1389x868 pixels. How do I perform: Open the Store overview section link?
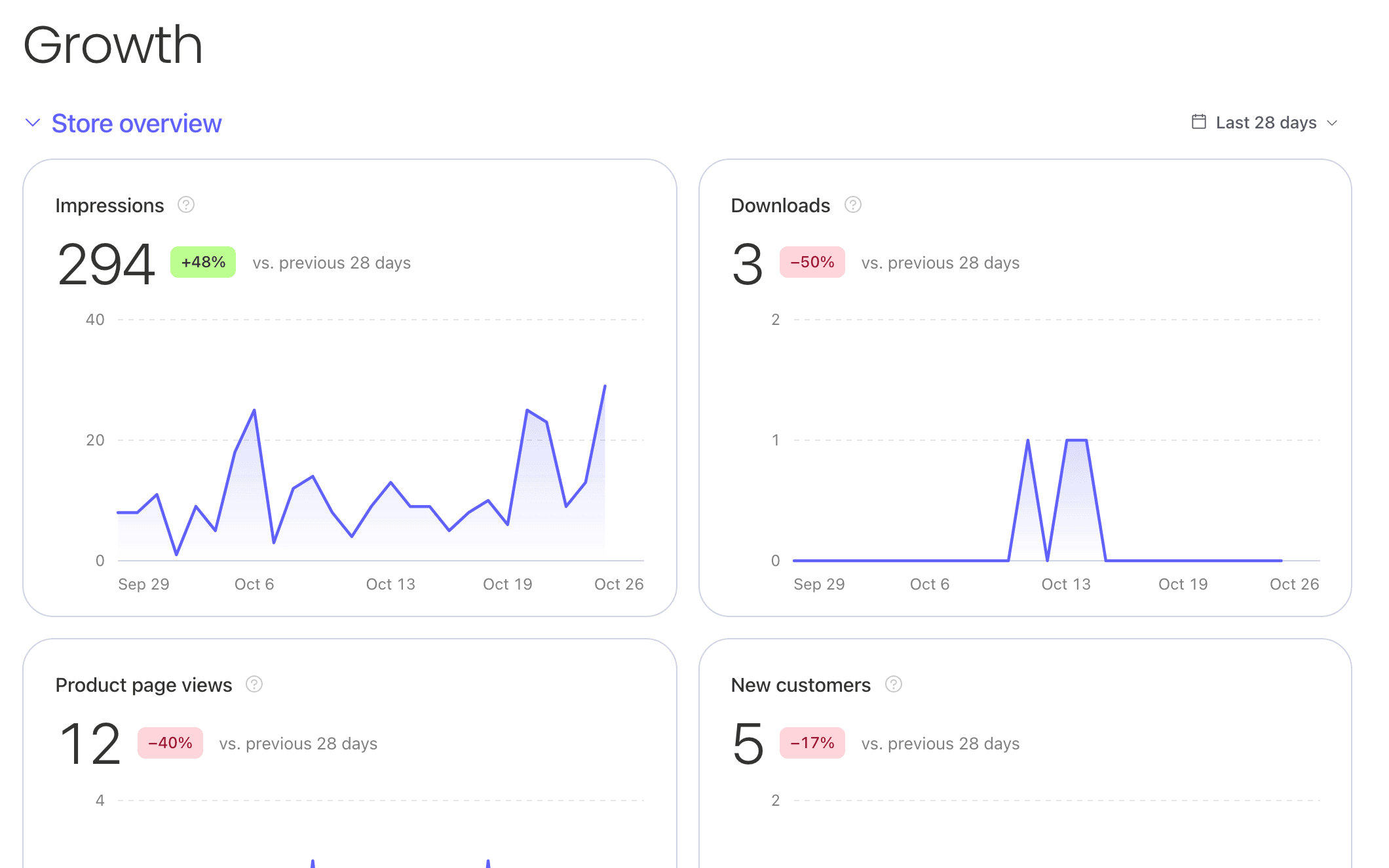[x=136, y=123]
